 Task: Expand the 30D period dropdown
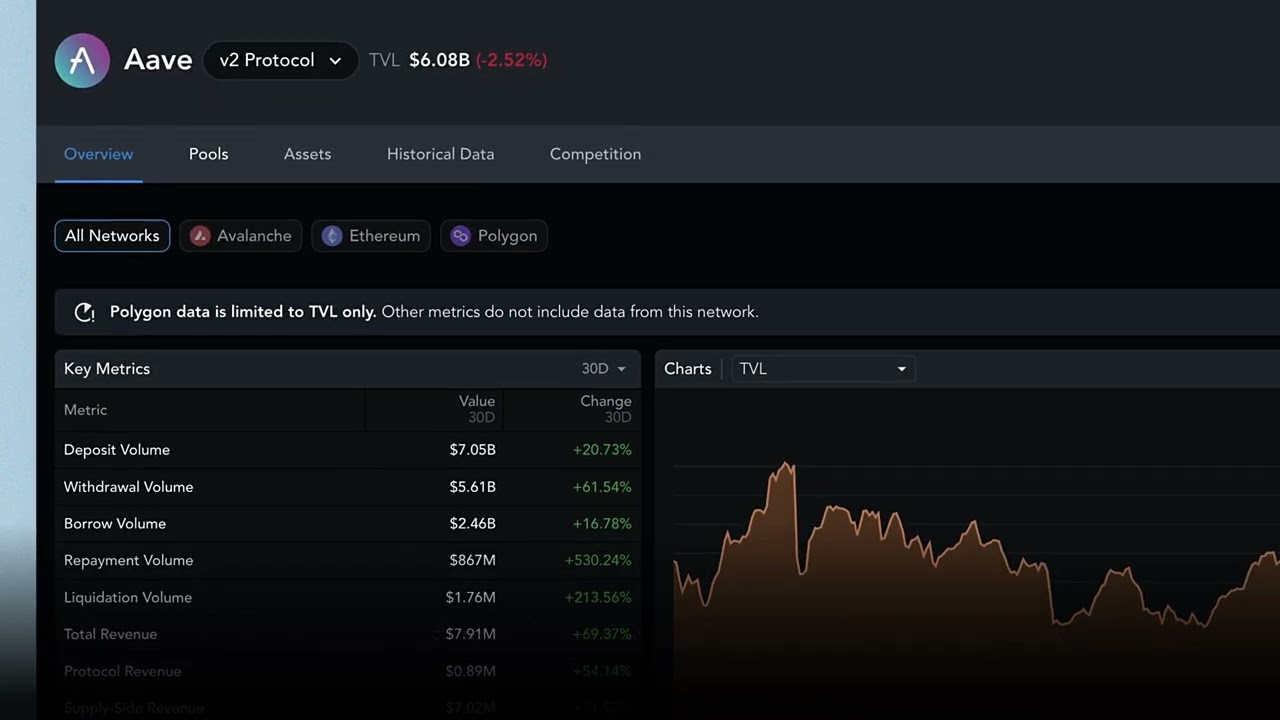click(x=603, y=369)
